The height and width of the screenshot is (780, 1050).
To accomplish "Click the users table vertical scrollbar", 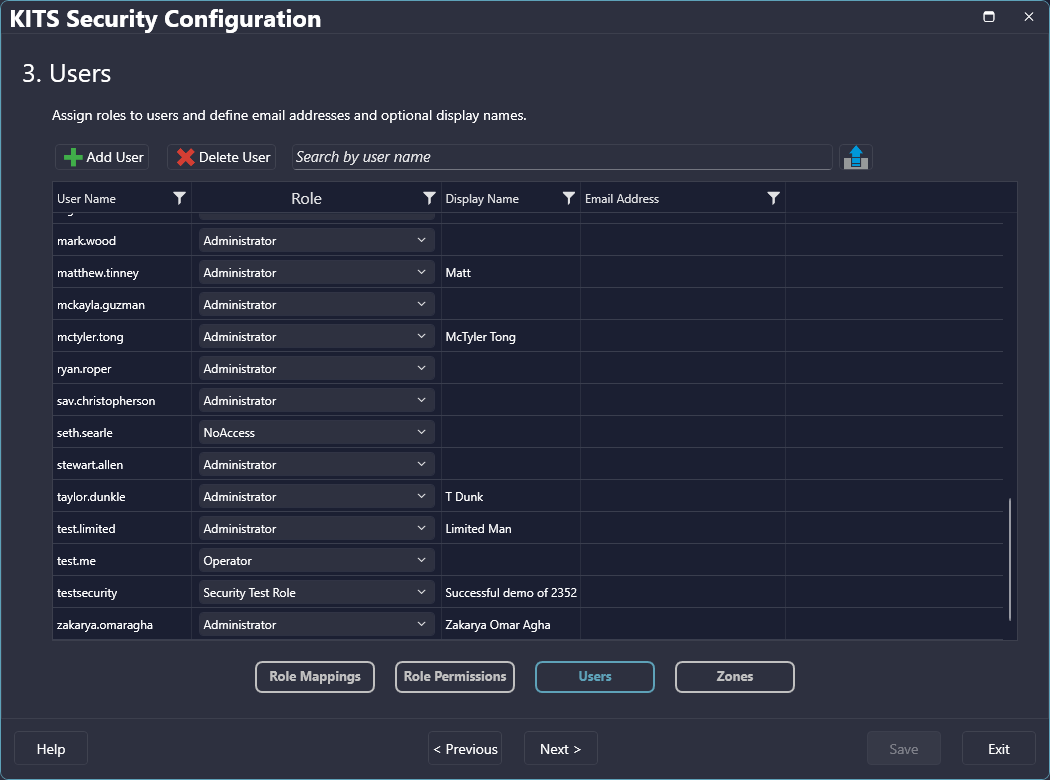I will 1010,558.
